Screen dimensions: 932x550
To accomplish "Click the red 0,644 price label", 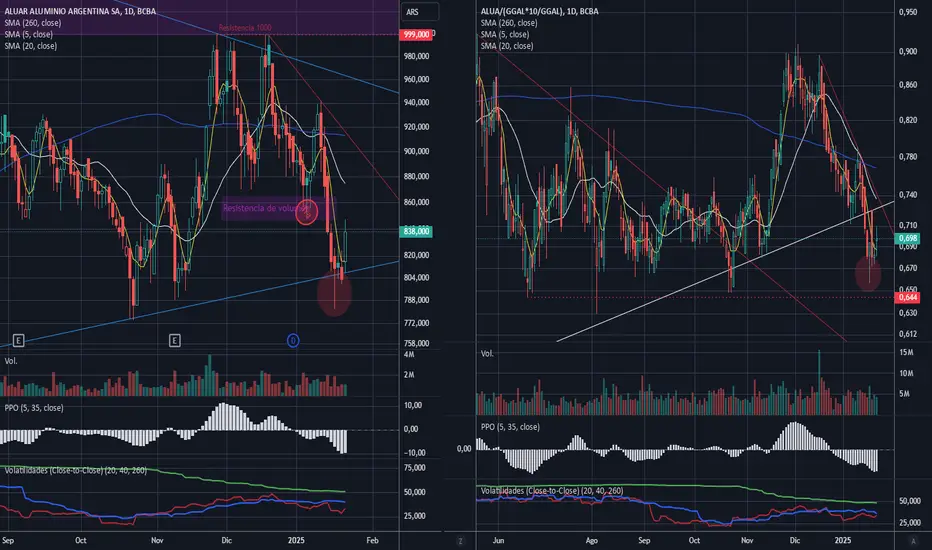I will 908,297.
